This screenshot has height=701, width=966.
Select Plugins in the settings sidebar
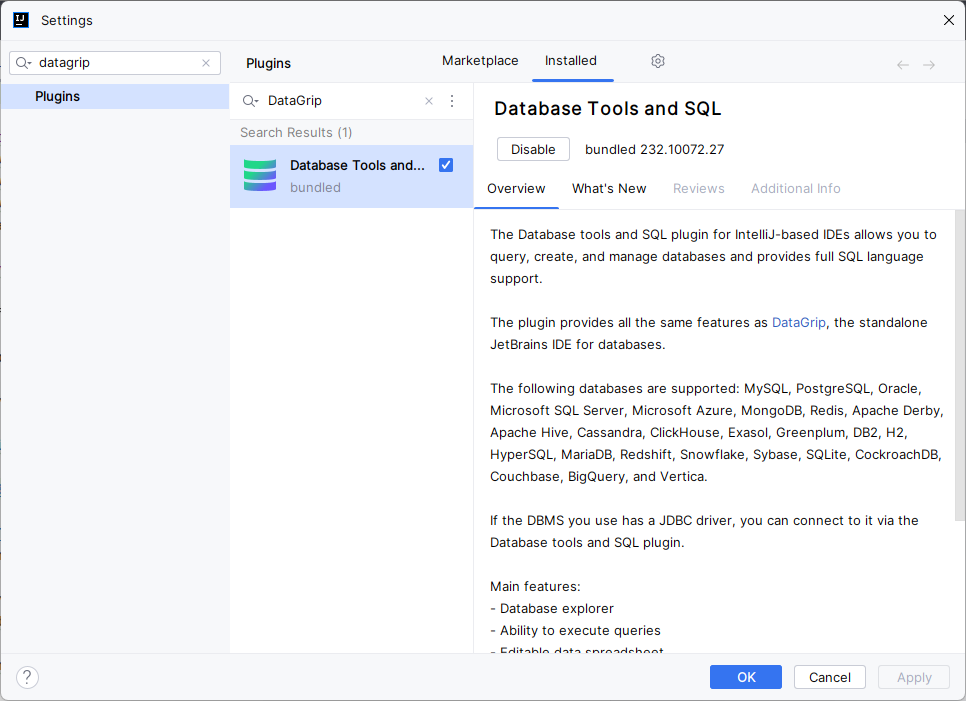[x=57, y=96]
